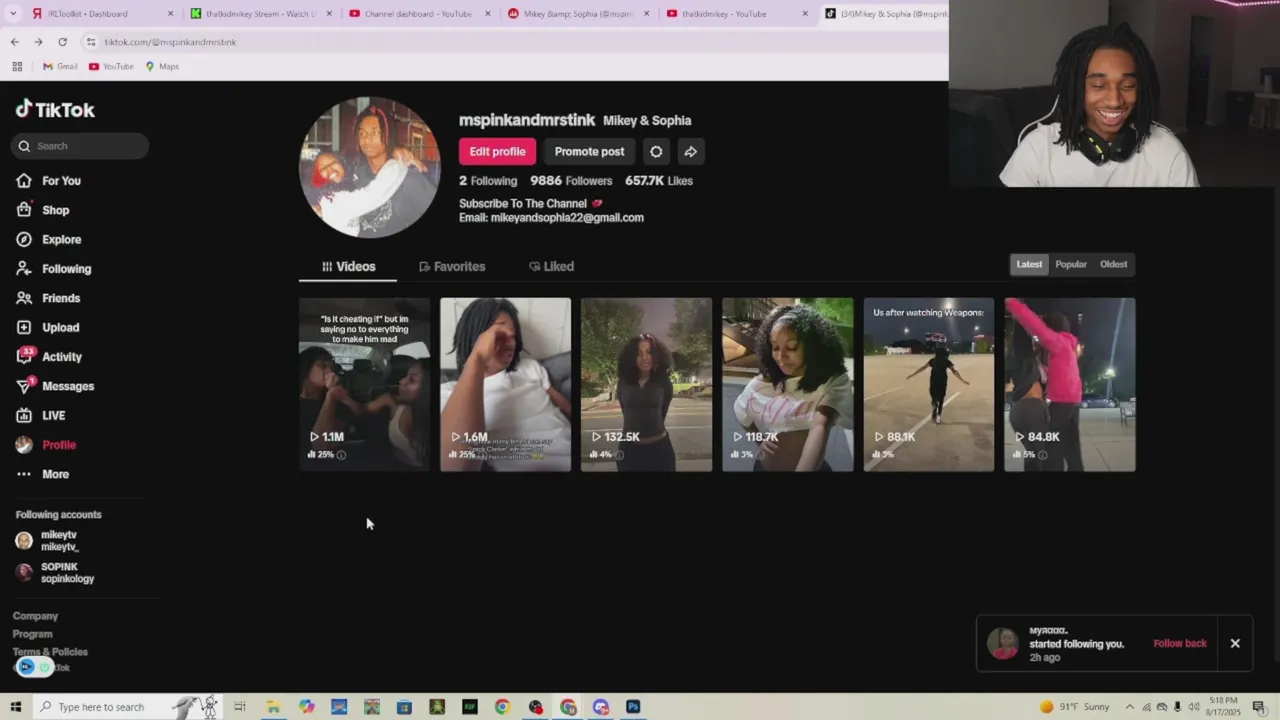
Task: Open the tab search dropdown arrow
Action: [x=12, y=14]
